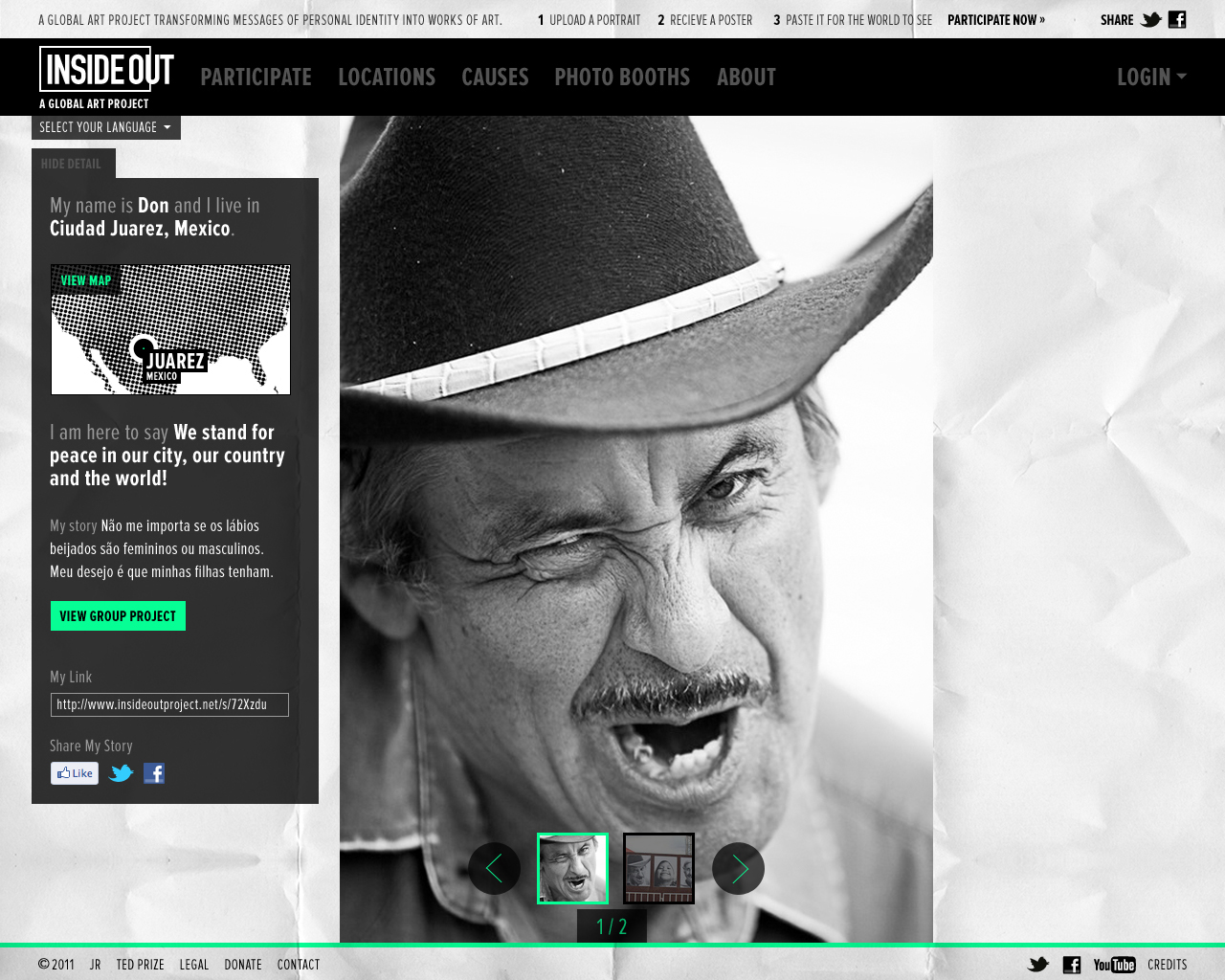Click the Share label in top bar
The height and width of the screenshot is (980, 1225).
[1117, 20]
